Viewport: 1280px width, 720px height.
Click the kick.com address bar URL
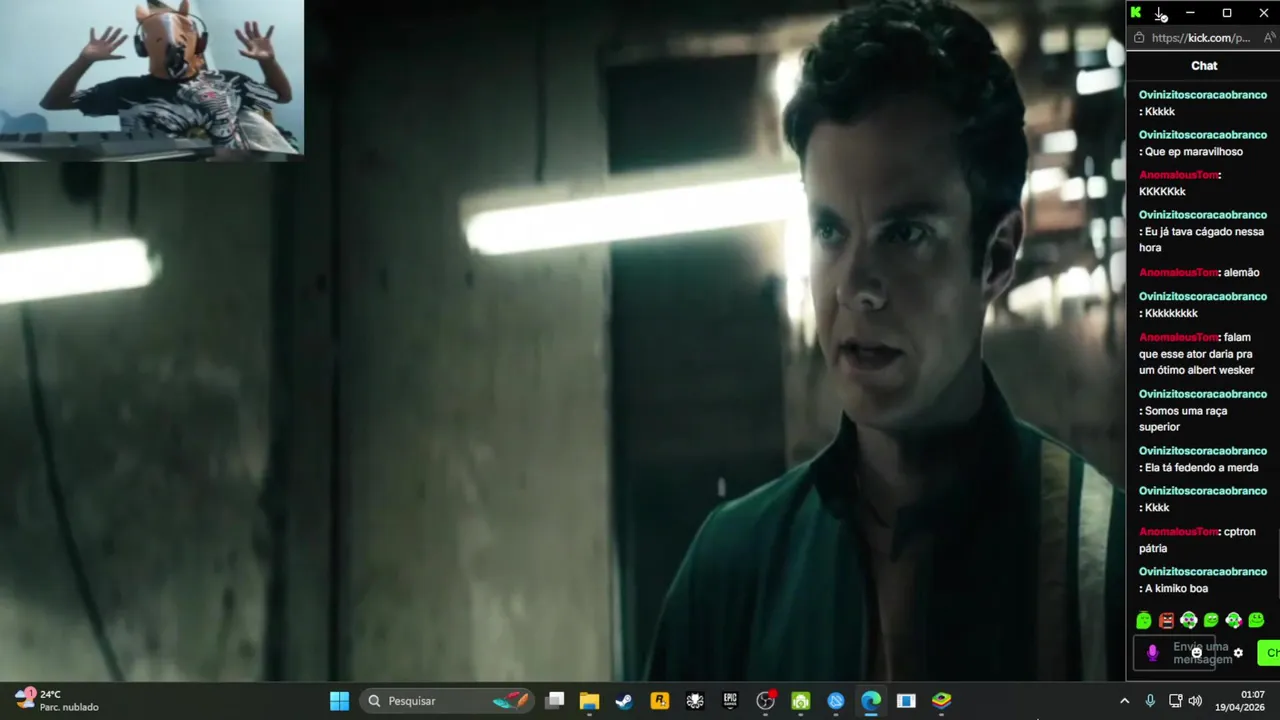click(x=1200, y=38)
